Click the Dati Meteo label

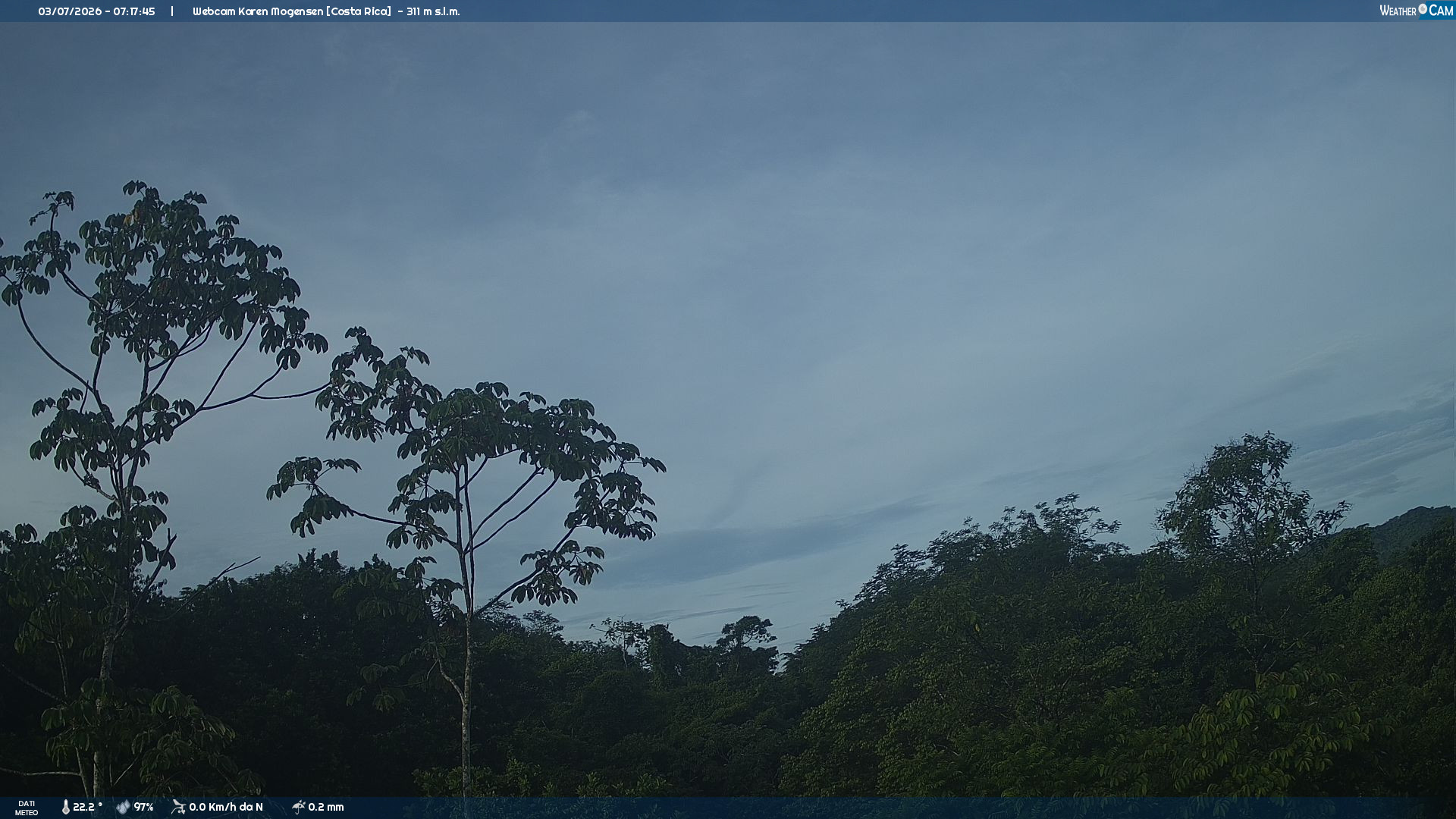pos(27,808)
